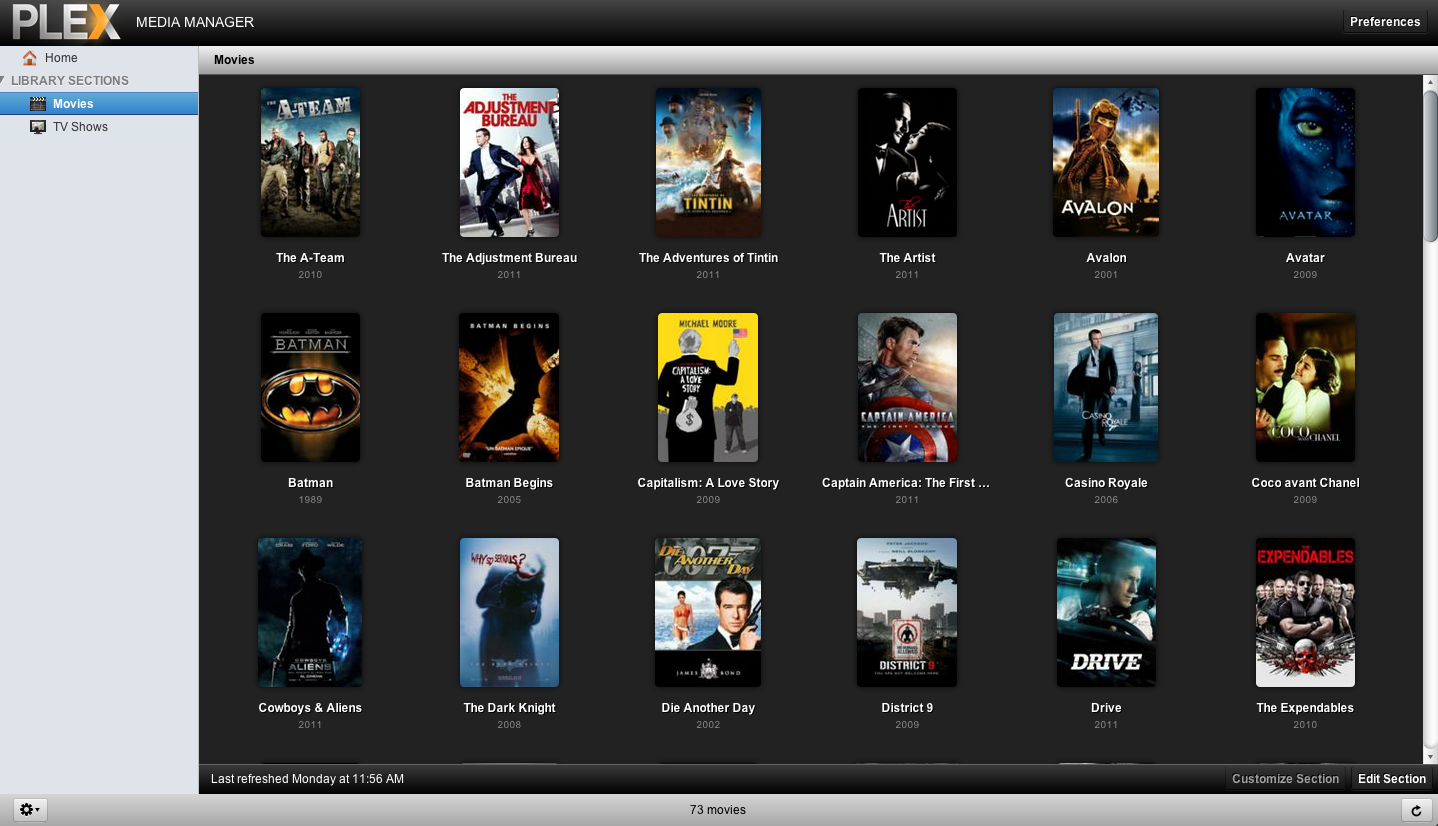Open The Adventures of Tintin poster
Screen dimensions: 1438x826
[x=708, y=162]
